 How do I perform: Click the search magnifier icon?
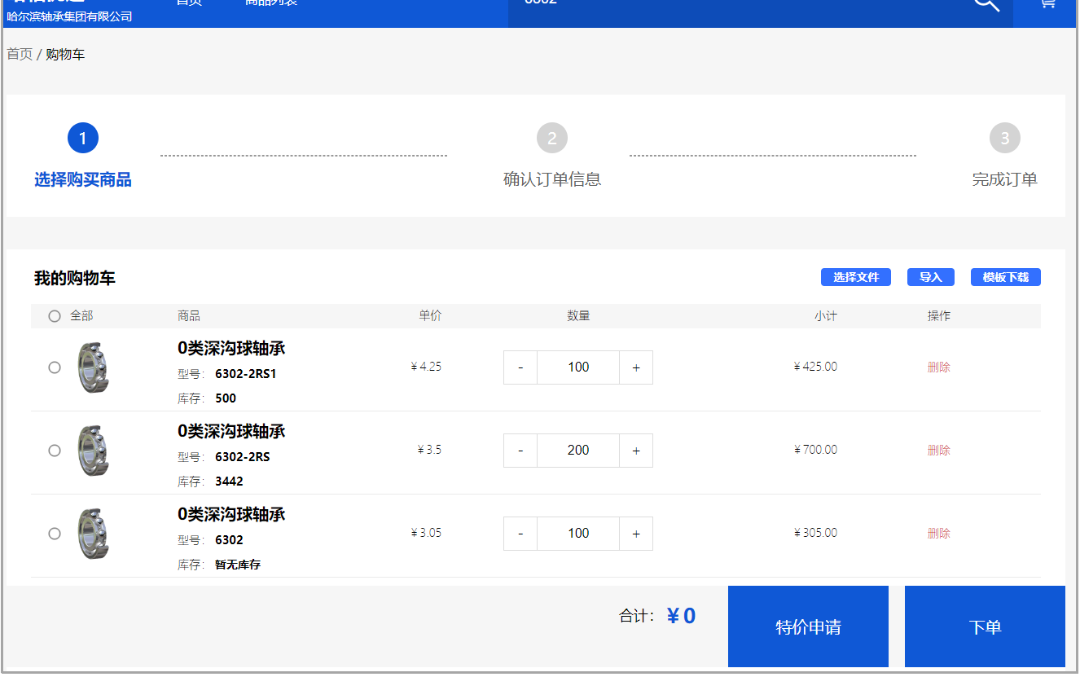point(985,5)
